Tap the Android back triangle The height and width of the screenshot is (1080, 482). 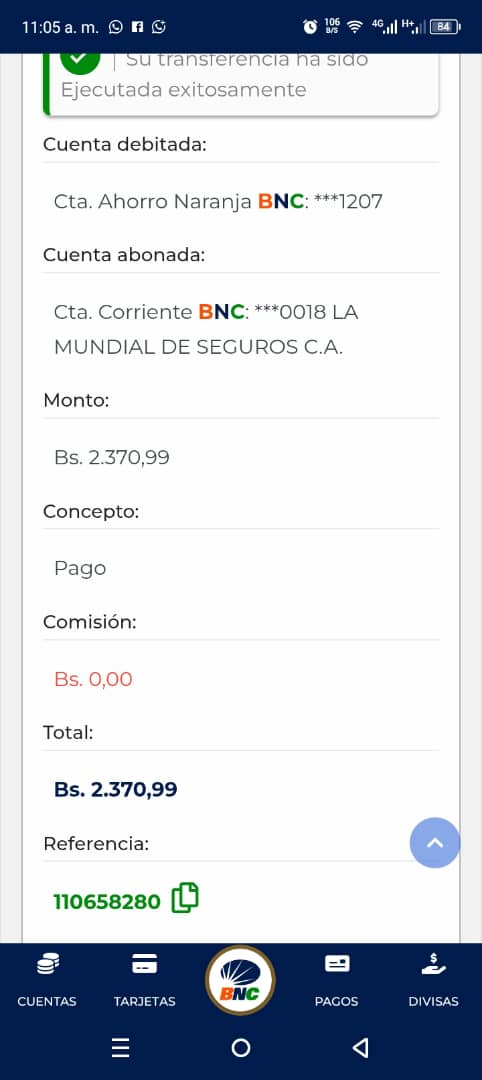(x=360, y=1048)
